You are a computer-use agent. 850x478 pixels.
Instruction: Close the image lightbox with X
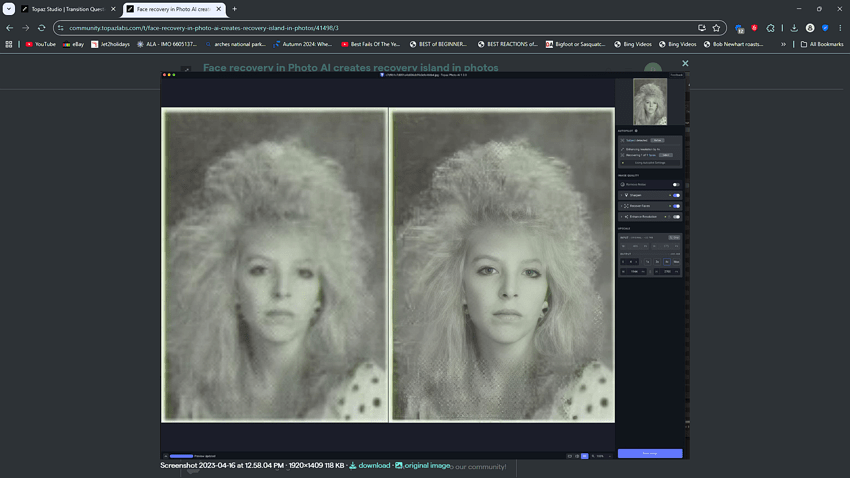[685, 63]
